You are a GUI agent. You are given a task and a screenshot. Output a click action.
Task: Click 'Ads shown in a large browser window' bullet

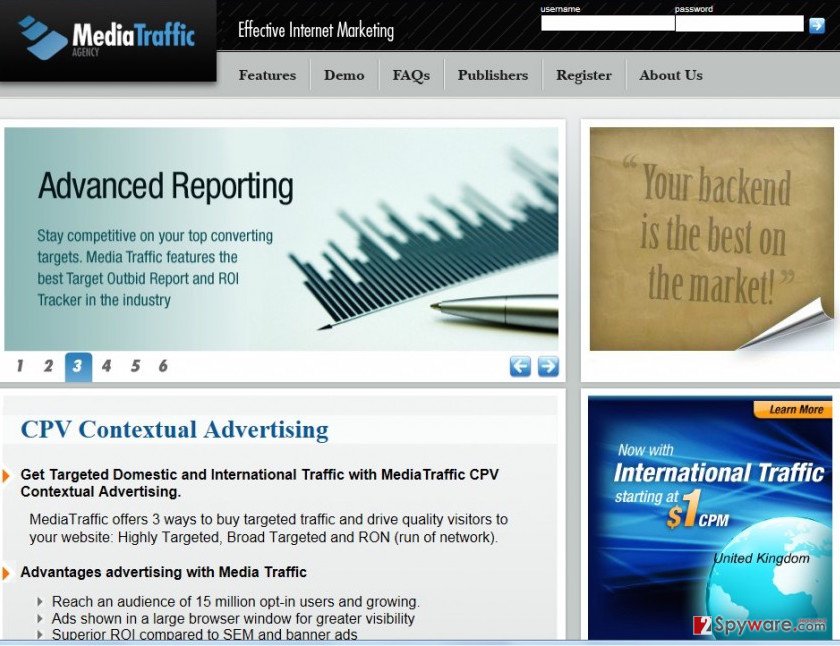233,619
